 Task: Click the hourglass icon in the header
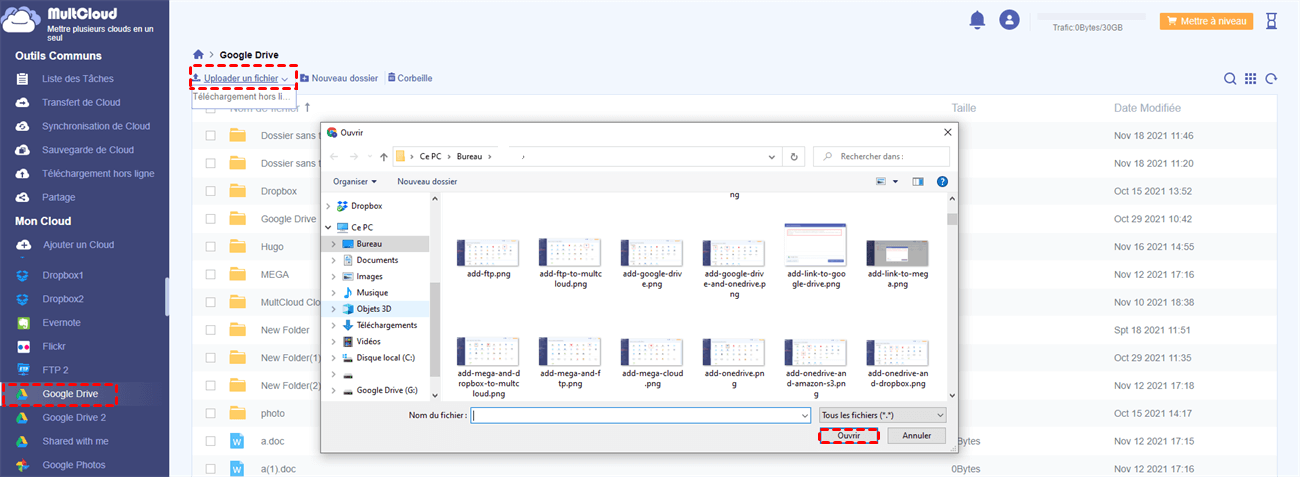(1271, 20)
